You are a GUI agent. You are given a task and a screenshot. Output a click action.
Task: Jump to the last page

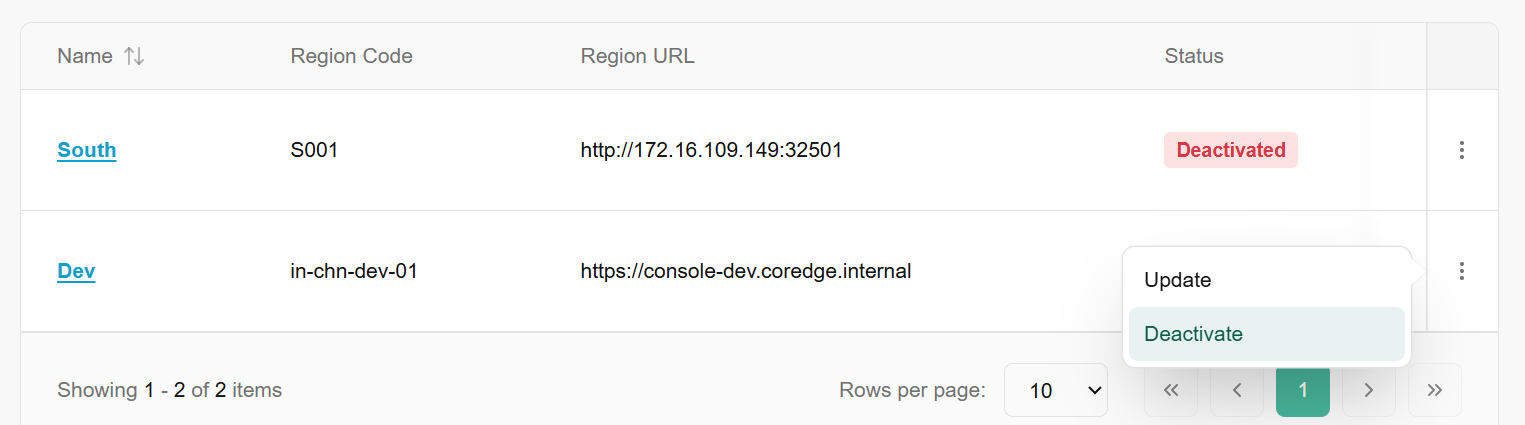(x=1435, y=390)
